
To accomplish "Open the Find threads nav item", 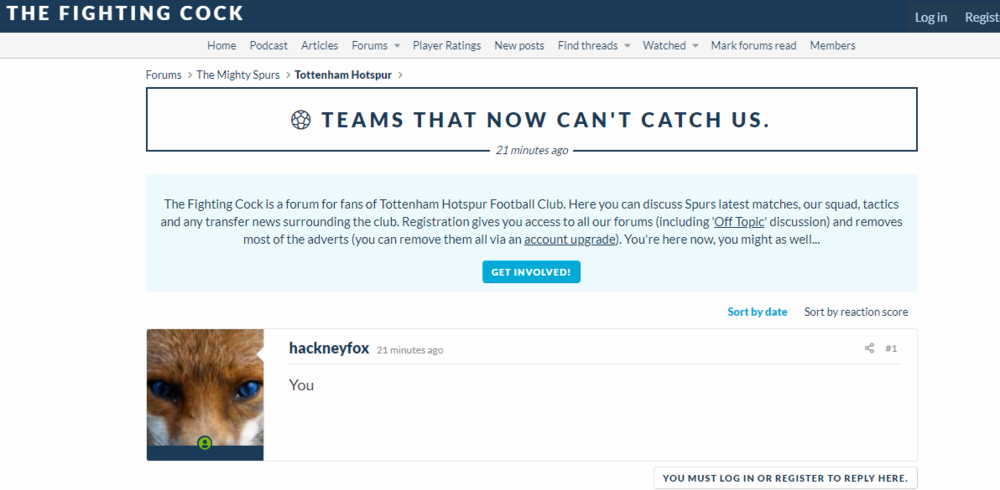I will pyautogui.click(x=587, y=45).
